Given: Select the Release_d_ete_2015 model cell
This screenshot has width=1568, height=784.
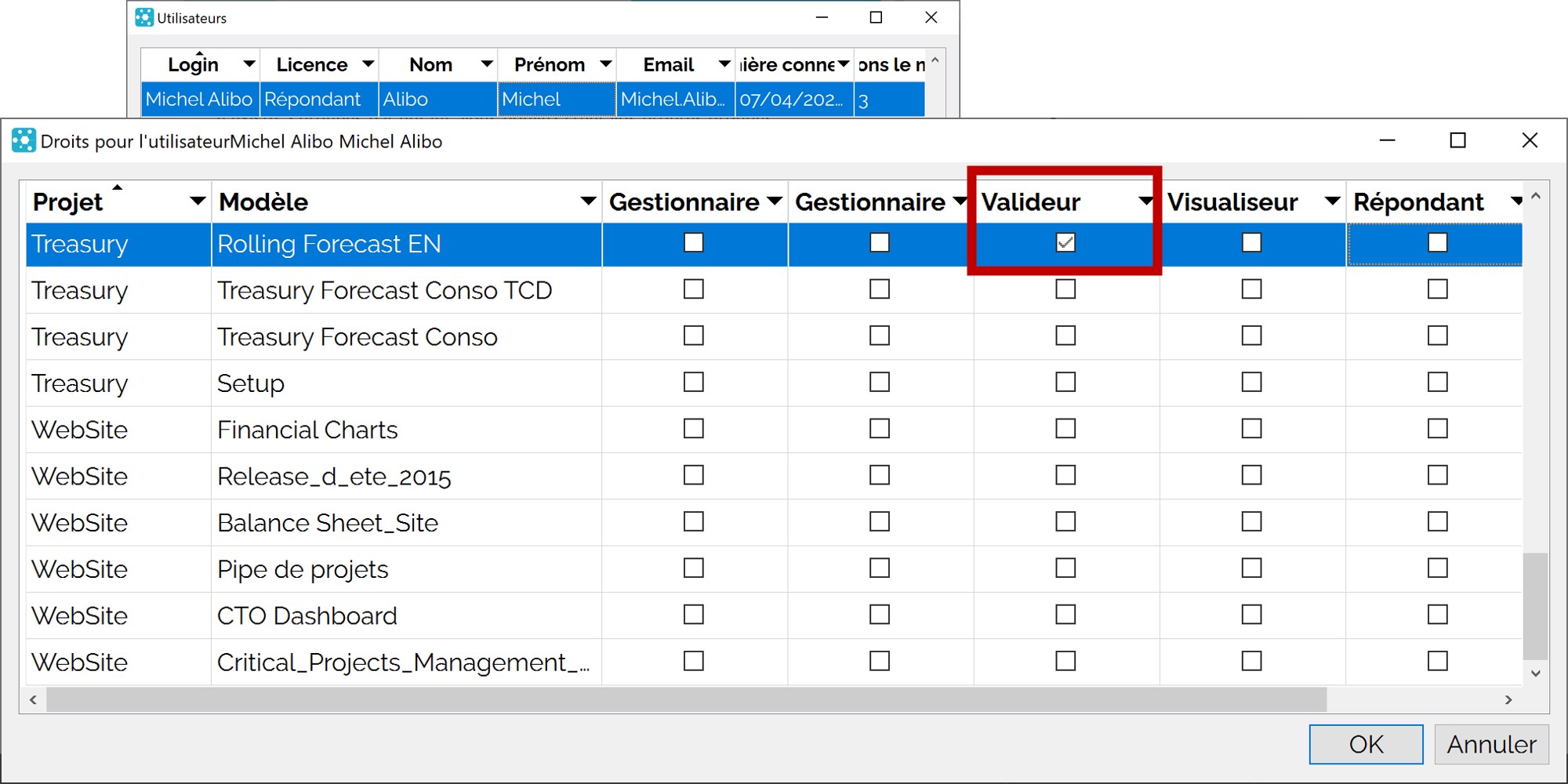Looking at the screenshot, I should point(406,477).
